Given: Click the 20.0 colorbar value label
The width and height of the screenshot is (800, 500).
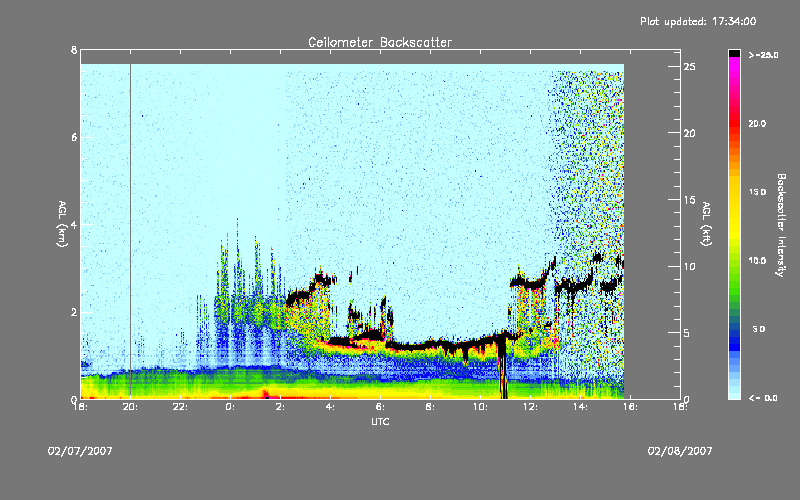Looking at the screenshot, I should (757, 123).
